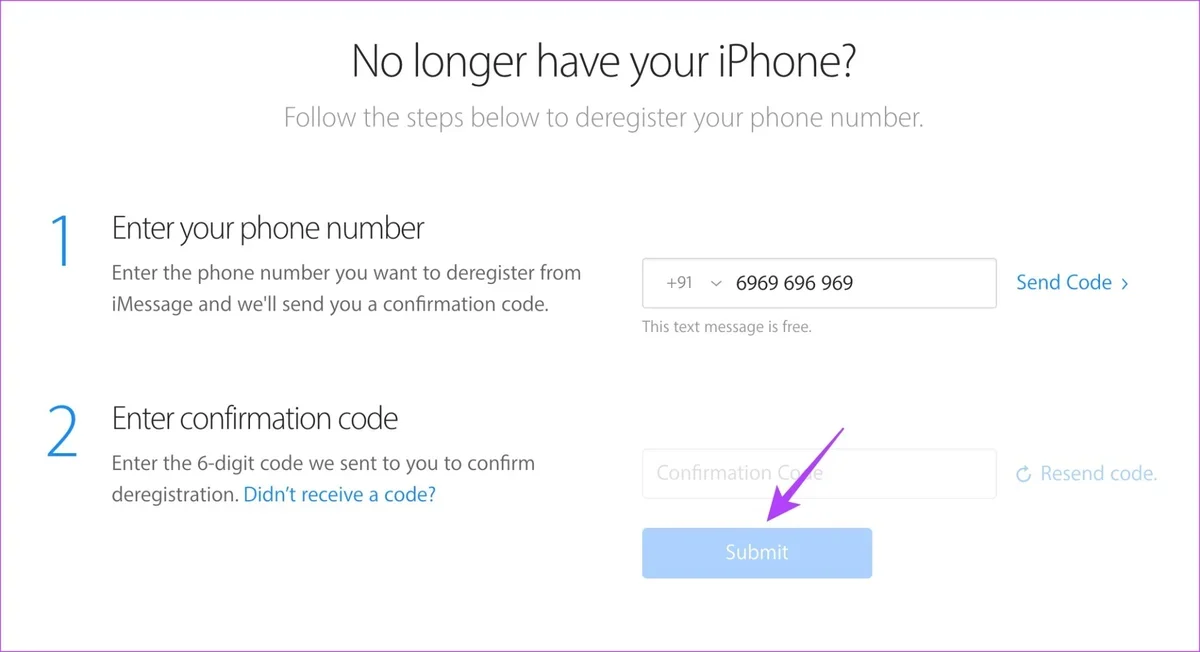Expand the chevron next to +91
The width and height of the screenshot is (1200, 652).
pos(715,284)
